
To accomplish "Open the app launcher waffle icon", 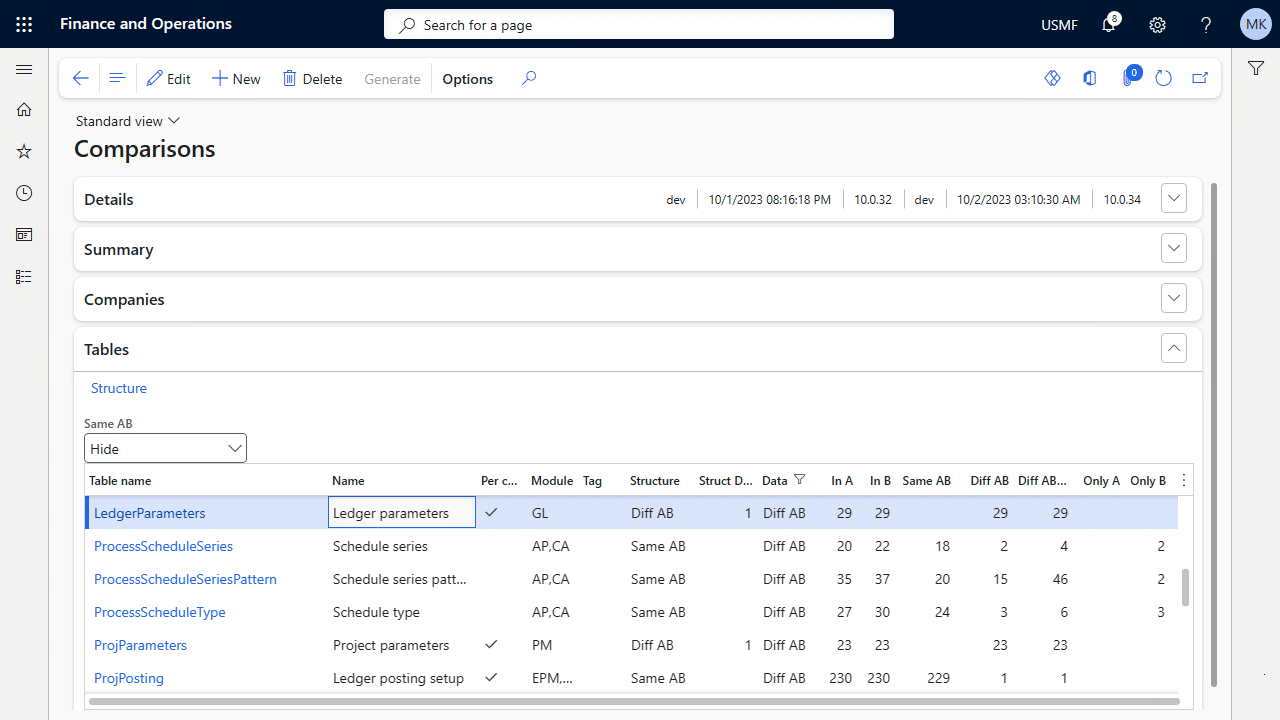I will [24, 24].
